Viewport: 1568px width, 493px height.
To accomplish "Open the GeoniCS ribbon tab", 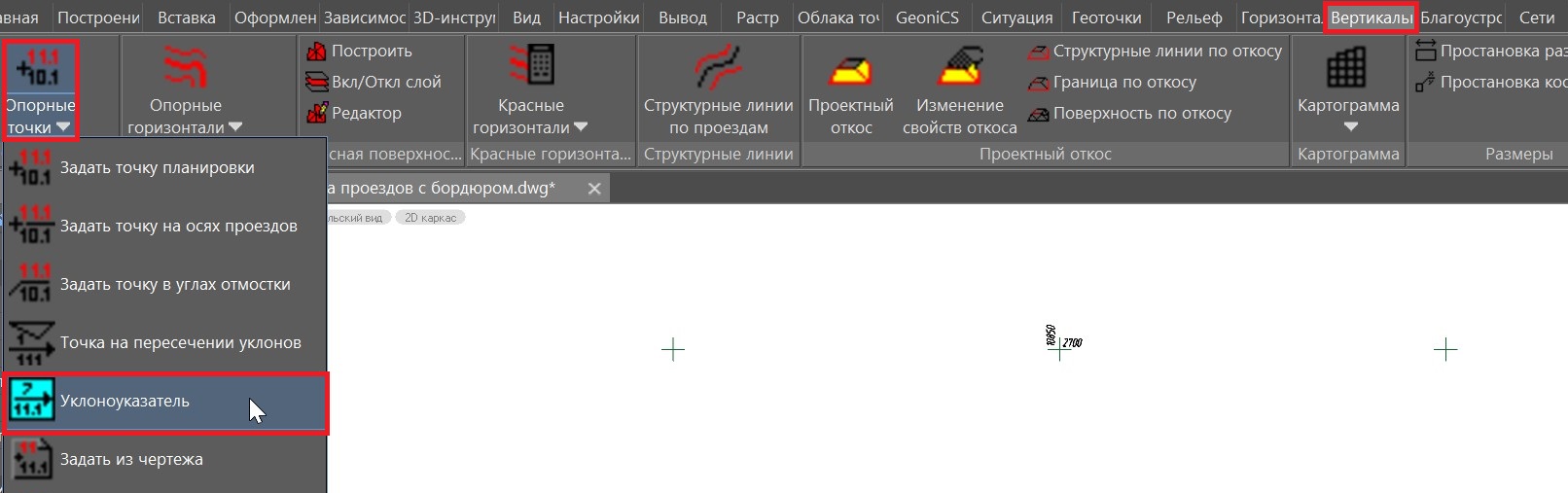I will click(x=926, y=18).
